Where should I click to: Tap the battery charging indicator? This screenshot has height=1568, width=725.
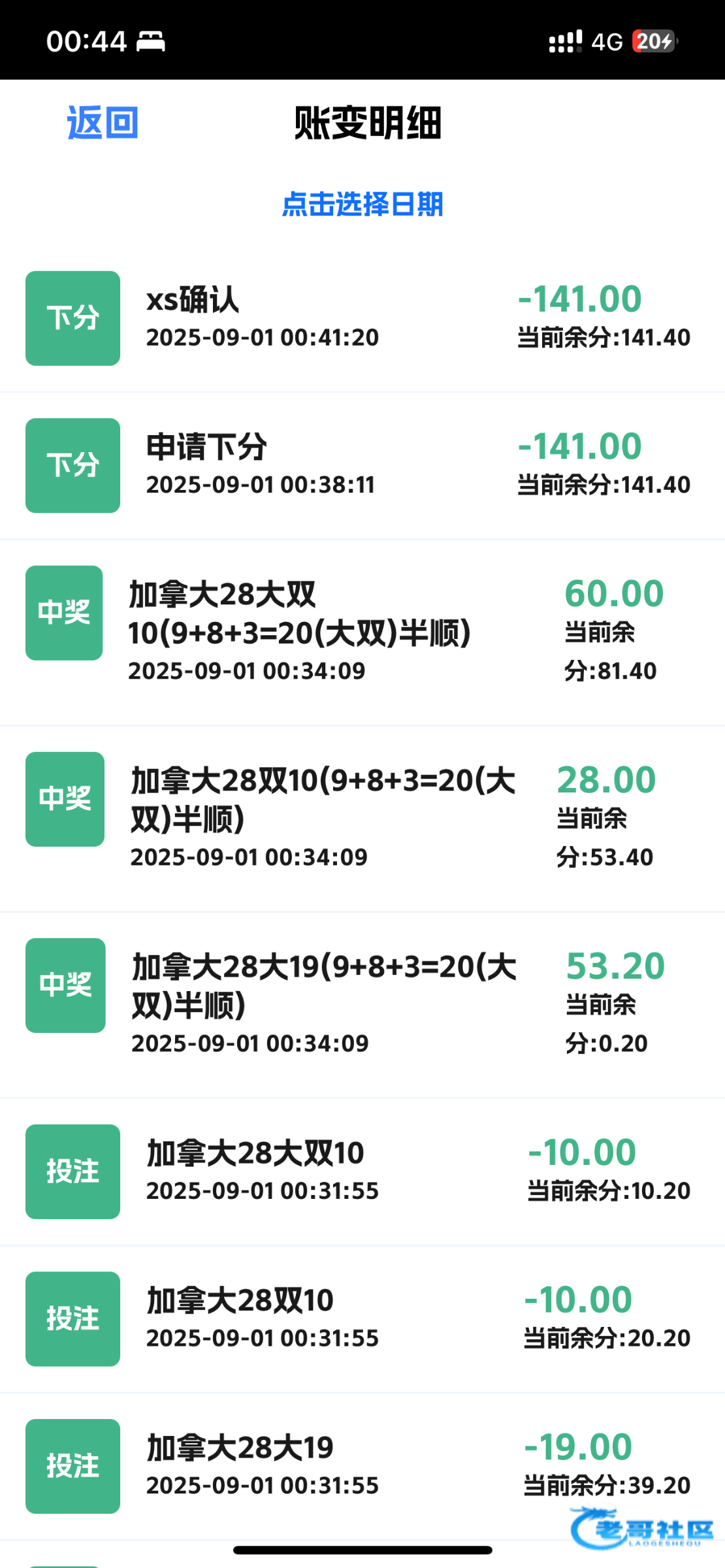(x=655, y=41)
